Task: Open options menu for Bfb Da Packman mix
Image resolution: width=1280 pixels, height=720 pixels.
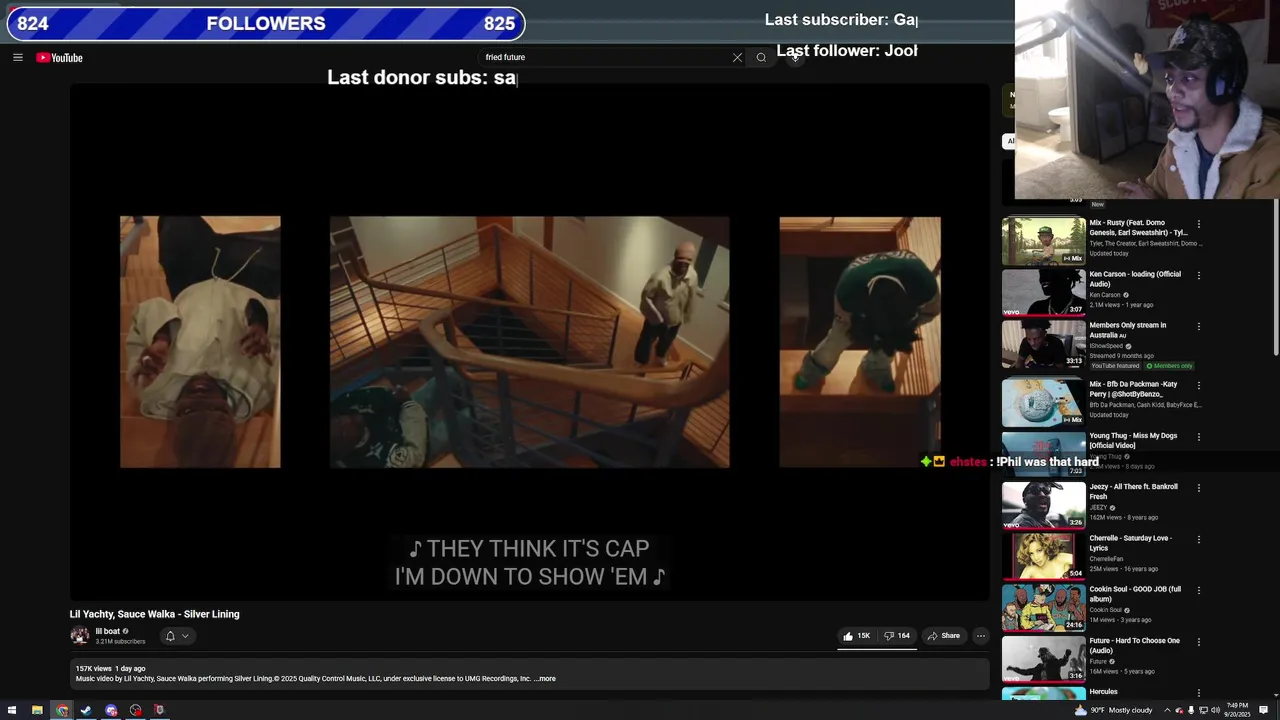Action: tap(1198, 385)
